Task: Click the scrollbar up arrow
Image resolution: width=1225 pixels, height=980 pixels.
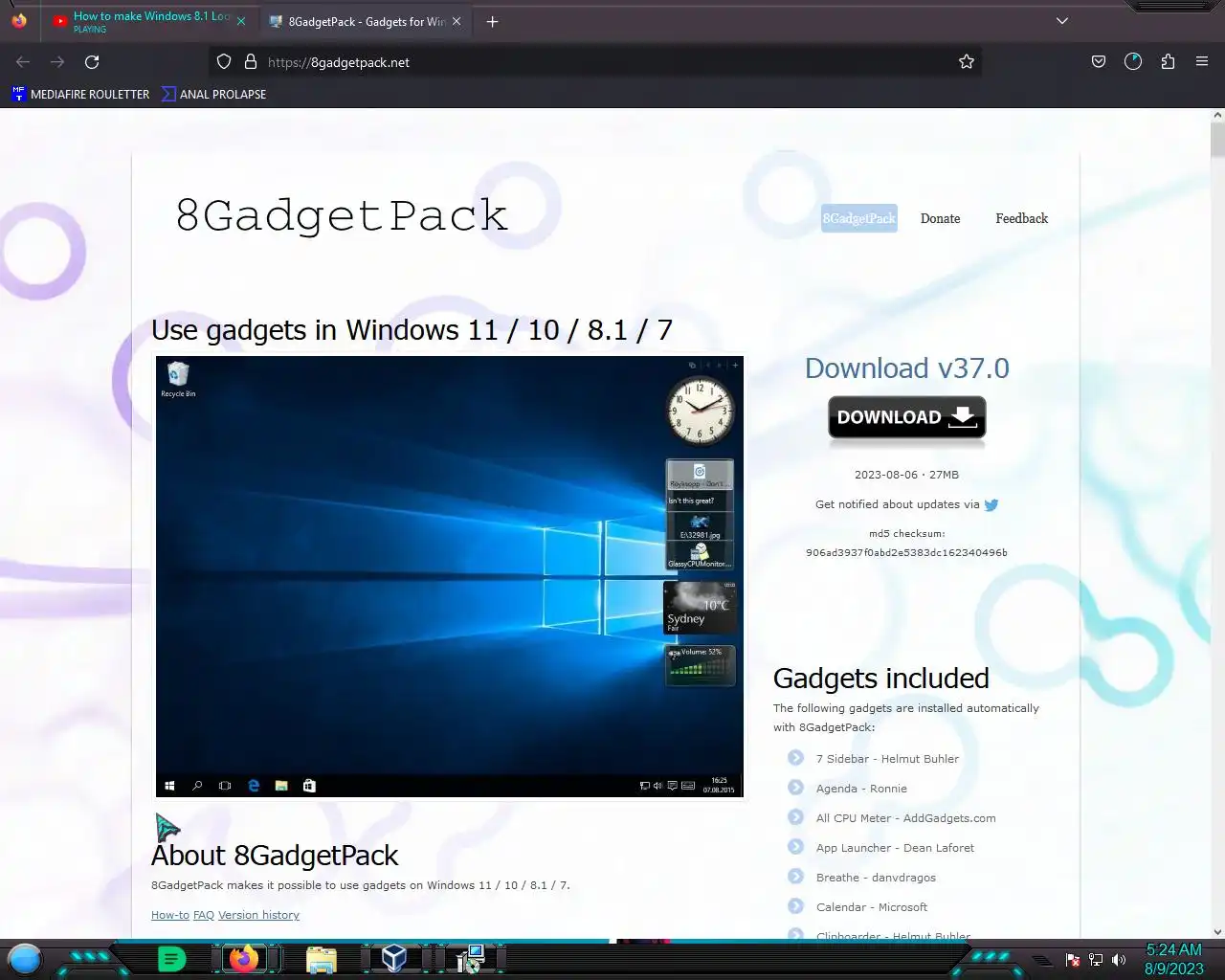Action: (x=1217, y=115)
